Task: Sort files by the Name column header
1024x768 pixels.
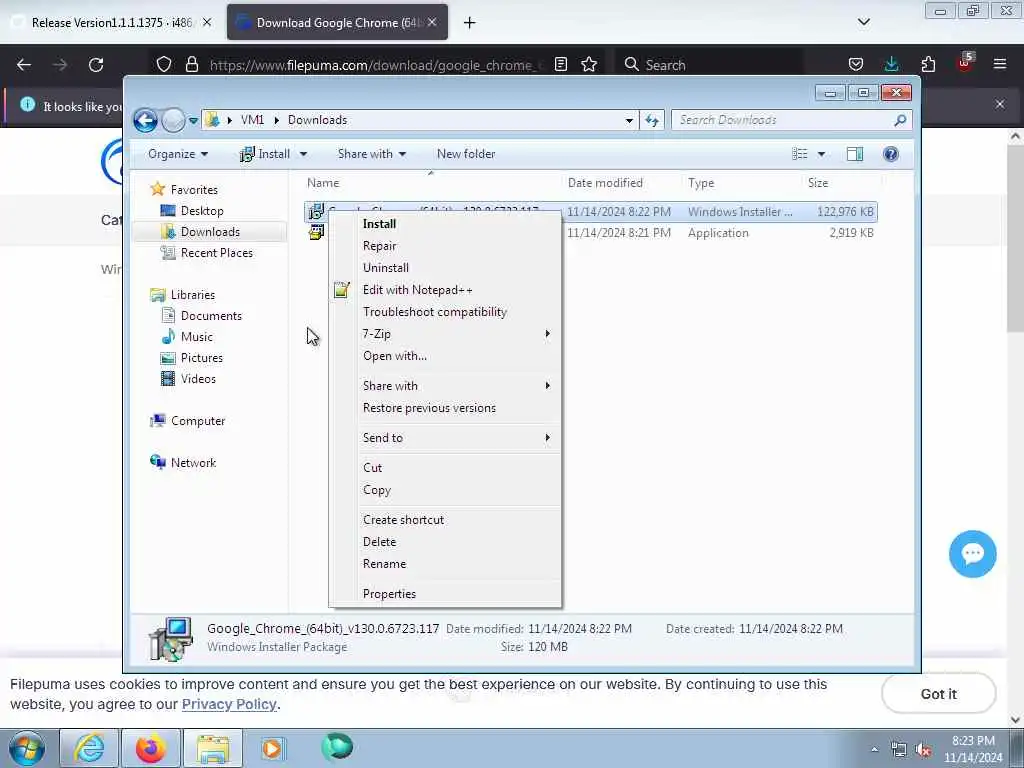Action: [431, 184]
